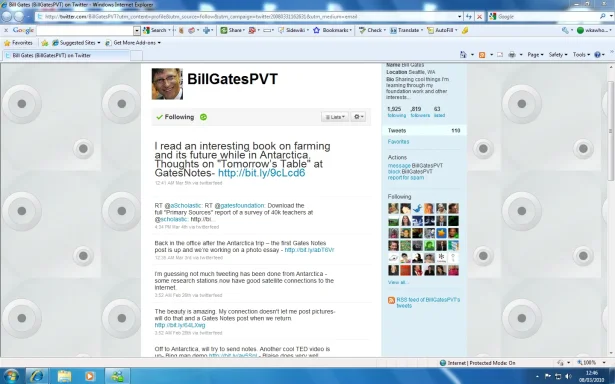The height and width of the screenshot is (384, 615).
Task: Open Google Toolbar Share menu
Action: coord(232,30)
